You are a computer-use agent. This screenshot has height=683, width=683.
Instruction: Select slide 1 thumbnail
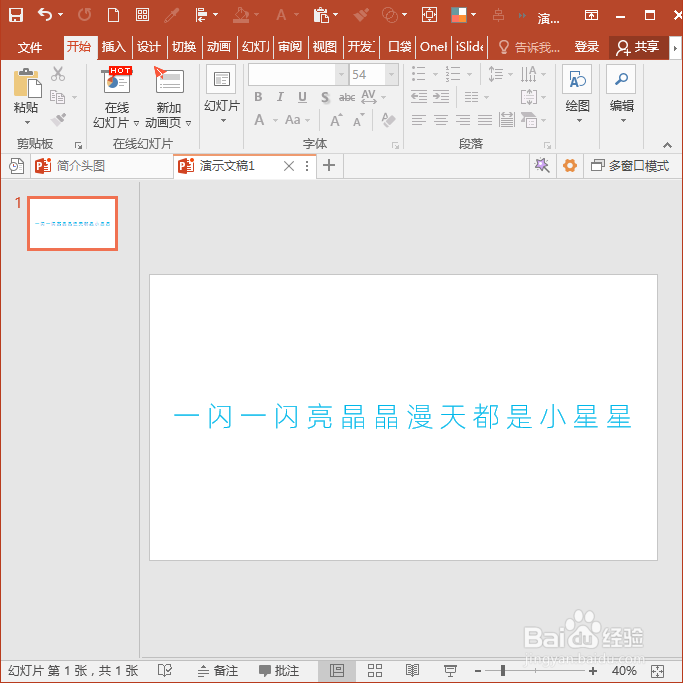point(72,223)
